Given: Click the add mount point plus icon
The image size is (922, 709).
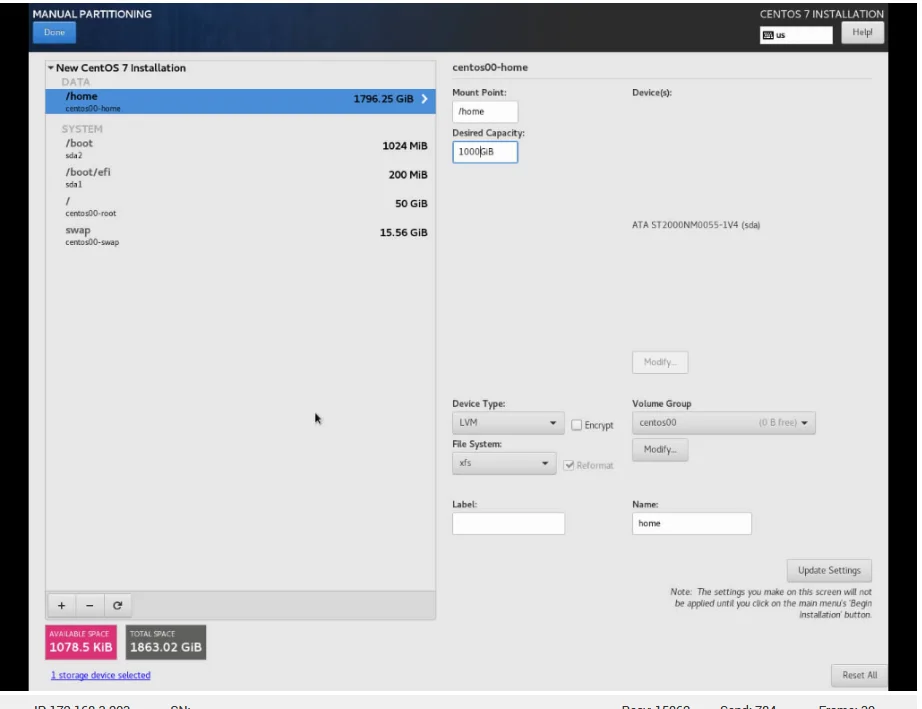Looking at the screenshot, I should click(x=61, y=605).
